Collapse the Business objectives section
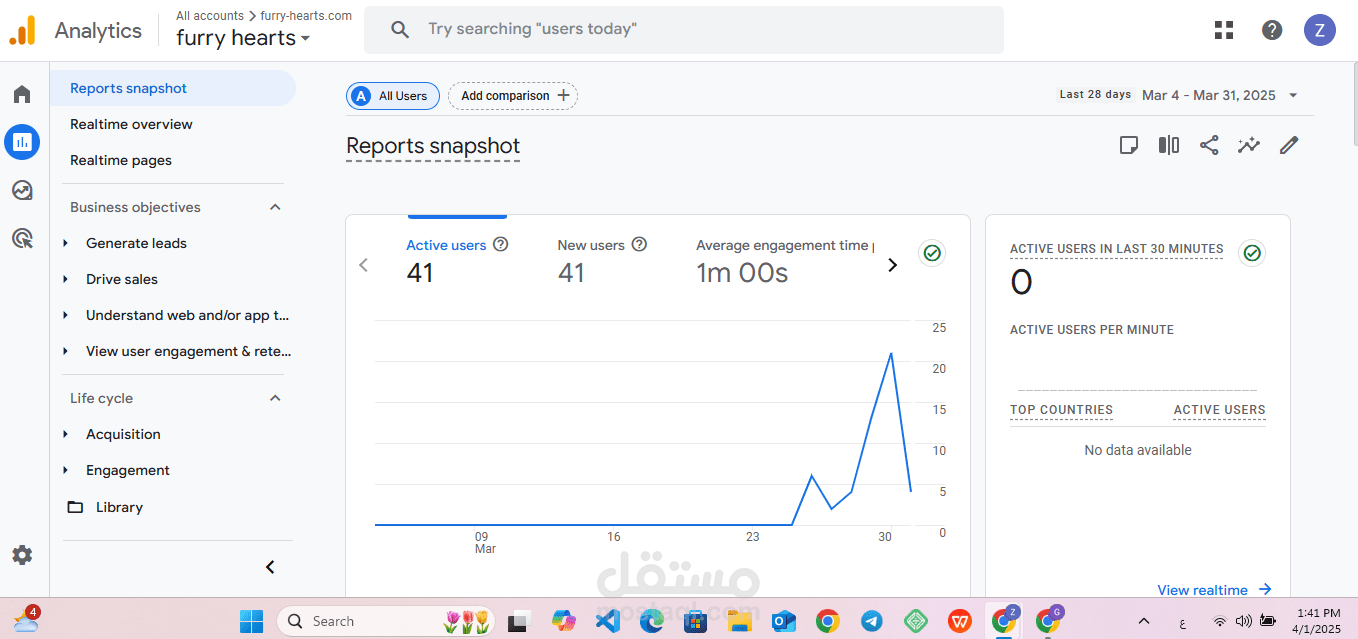 click(276, 207)
